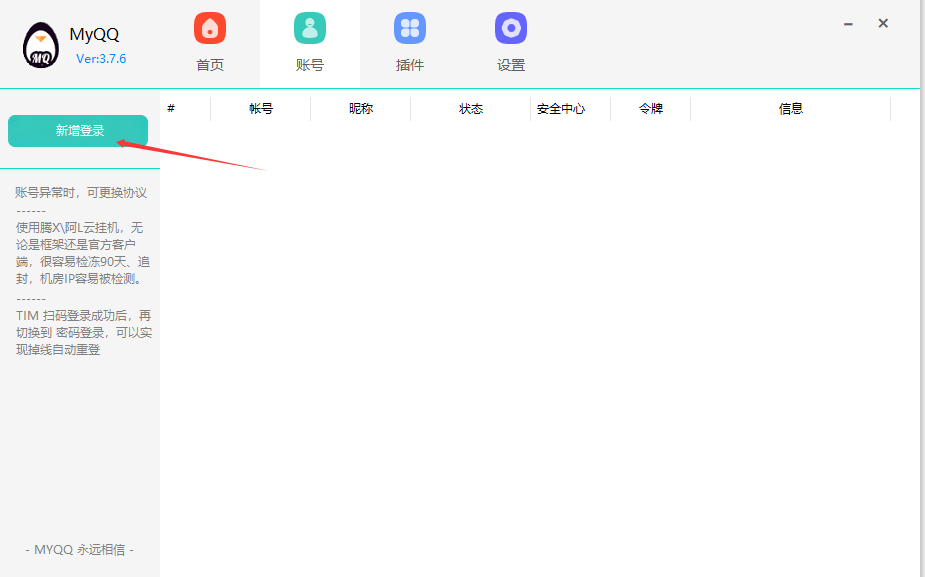This screenshot has width=925, height=577.
Task: Click the Ver:3.7.6 version link
Action: pos(101,59)
